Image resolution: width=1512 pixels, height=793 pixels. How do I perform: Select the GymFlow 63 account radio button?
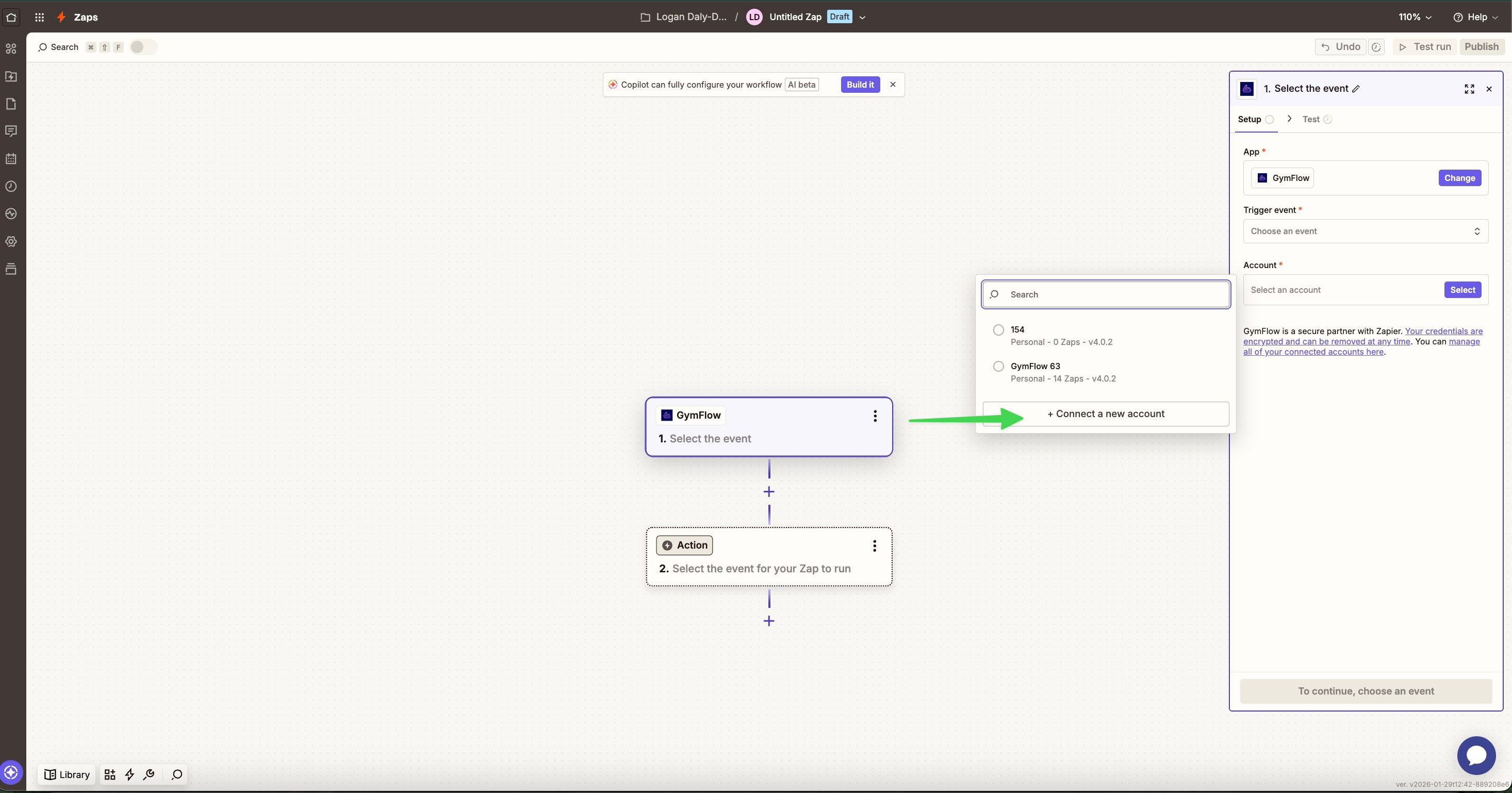click(x=998, y=366)
